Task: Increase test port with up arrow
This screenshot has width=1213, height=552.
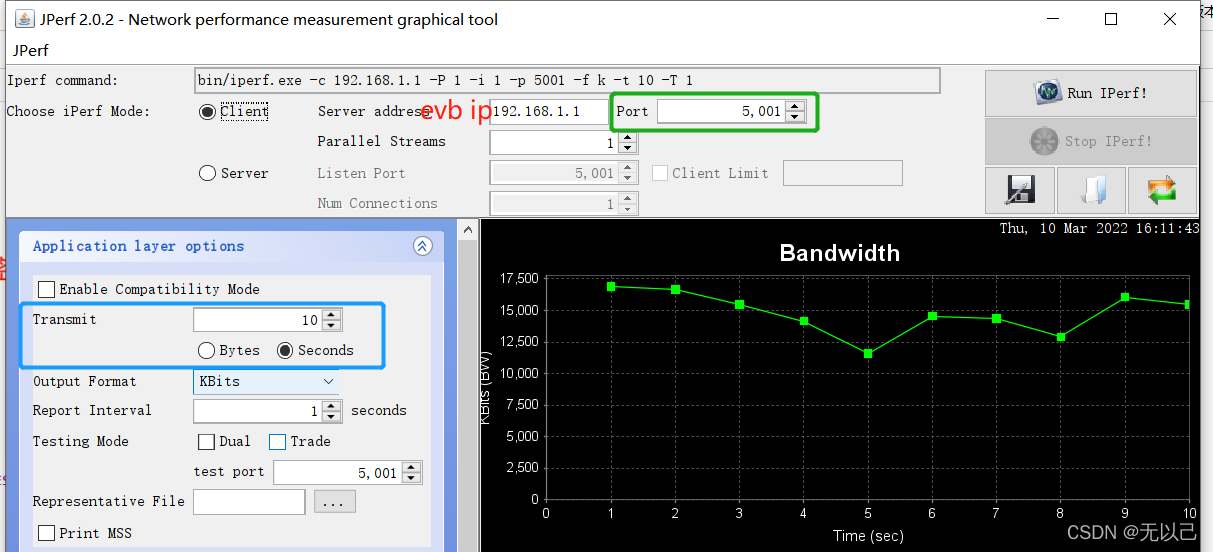Action: point(411,466)
